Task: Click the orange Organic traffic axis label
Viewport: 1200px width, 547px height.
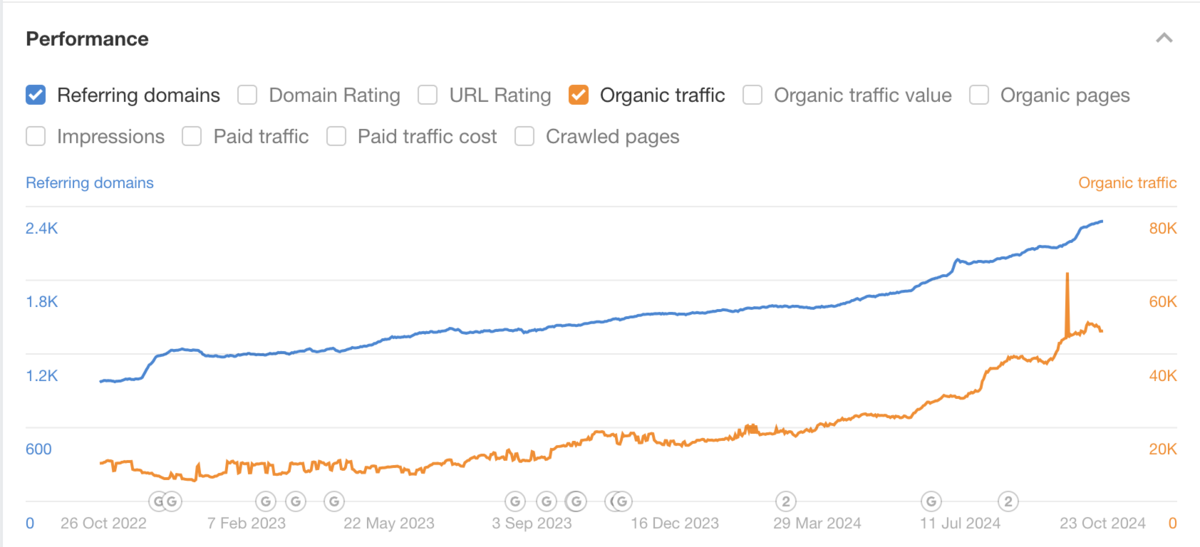Action: pyautogui.click(x=1127, y=183)
